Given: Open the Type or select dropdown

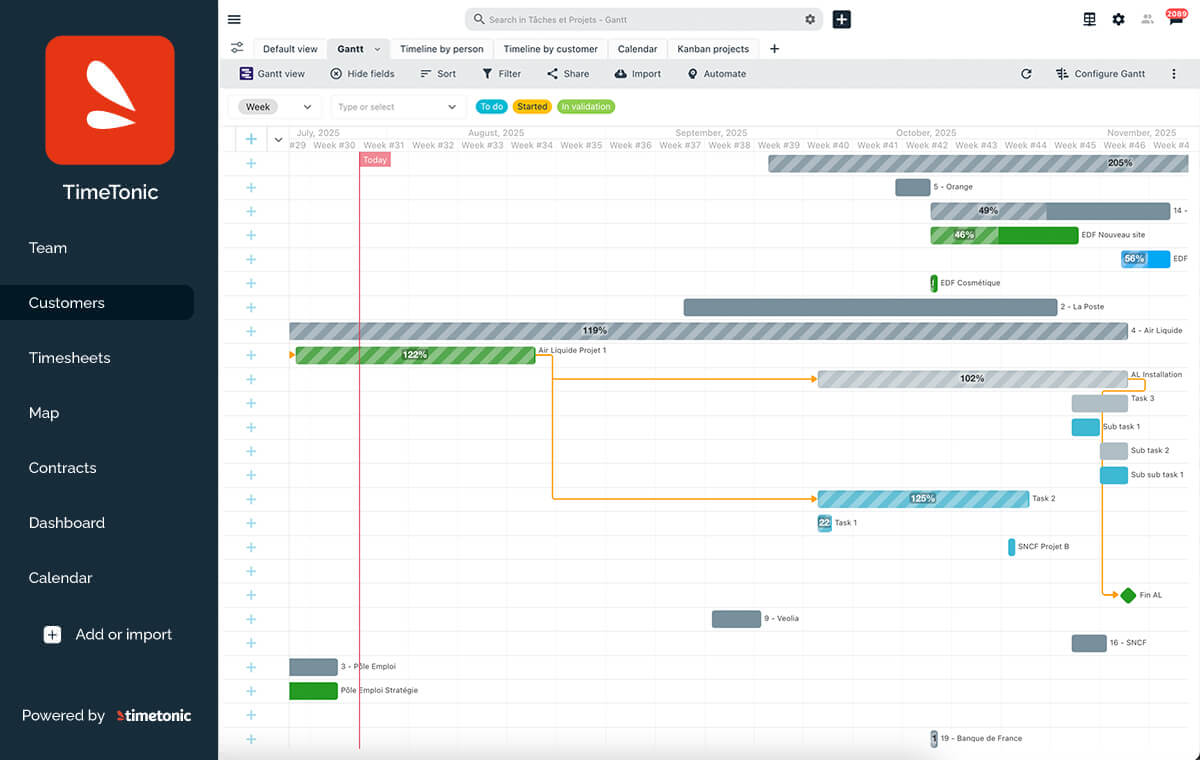Looking at the screenshot, I should point(398,107).
